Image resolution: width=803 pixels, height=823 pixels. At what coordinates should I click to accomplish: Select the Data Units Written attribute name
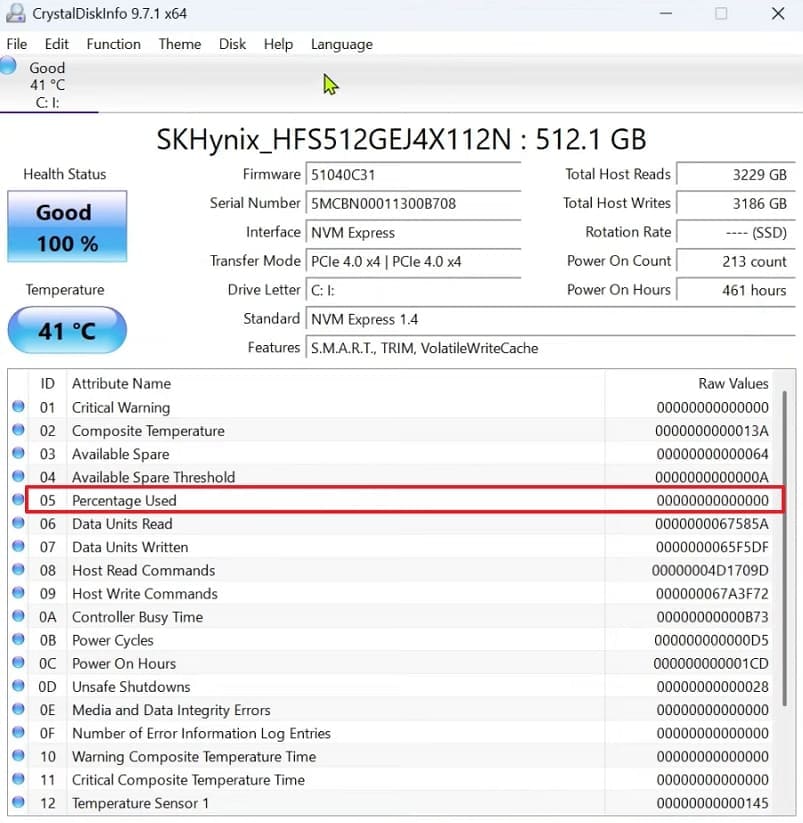[130, 547]
